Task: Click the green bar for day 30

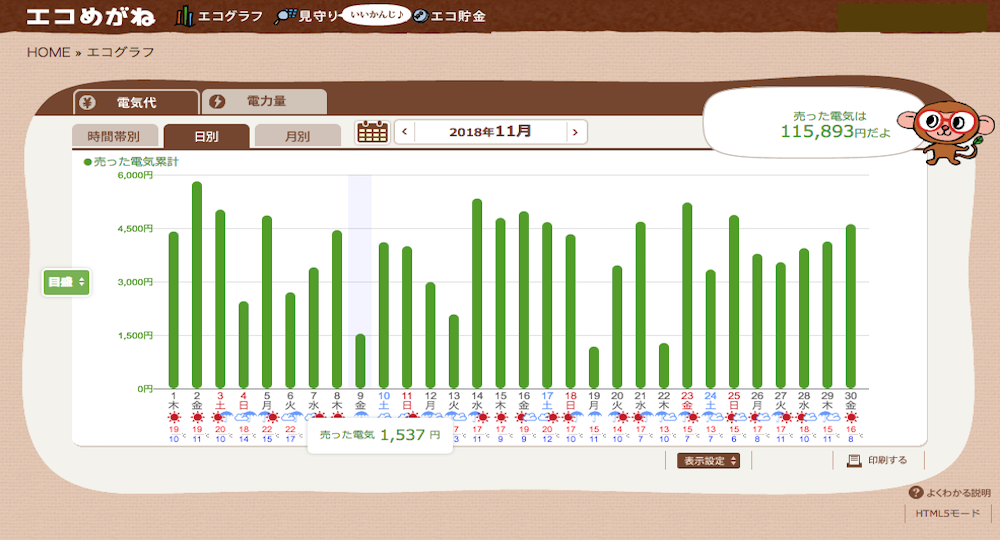Action: point(851,307)
